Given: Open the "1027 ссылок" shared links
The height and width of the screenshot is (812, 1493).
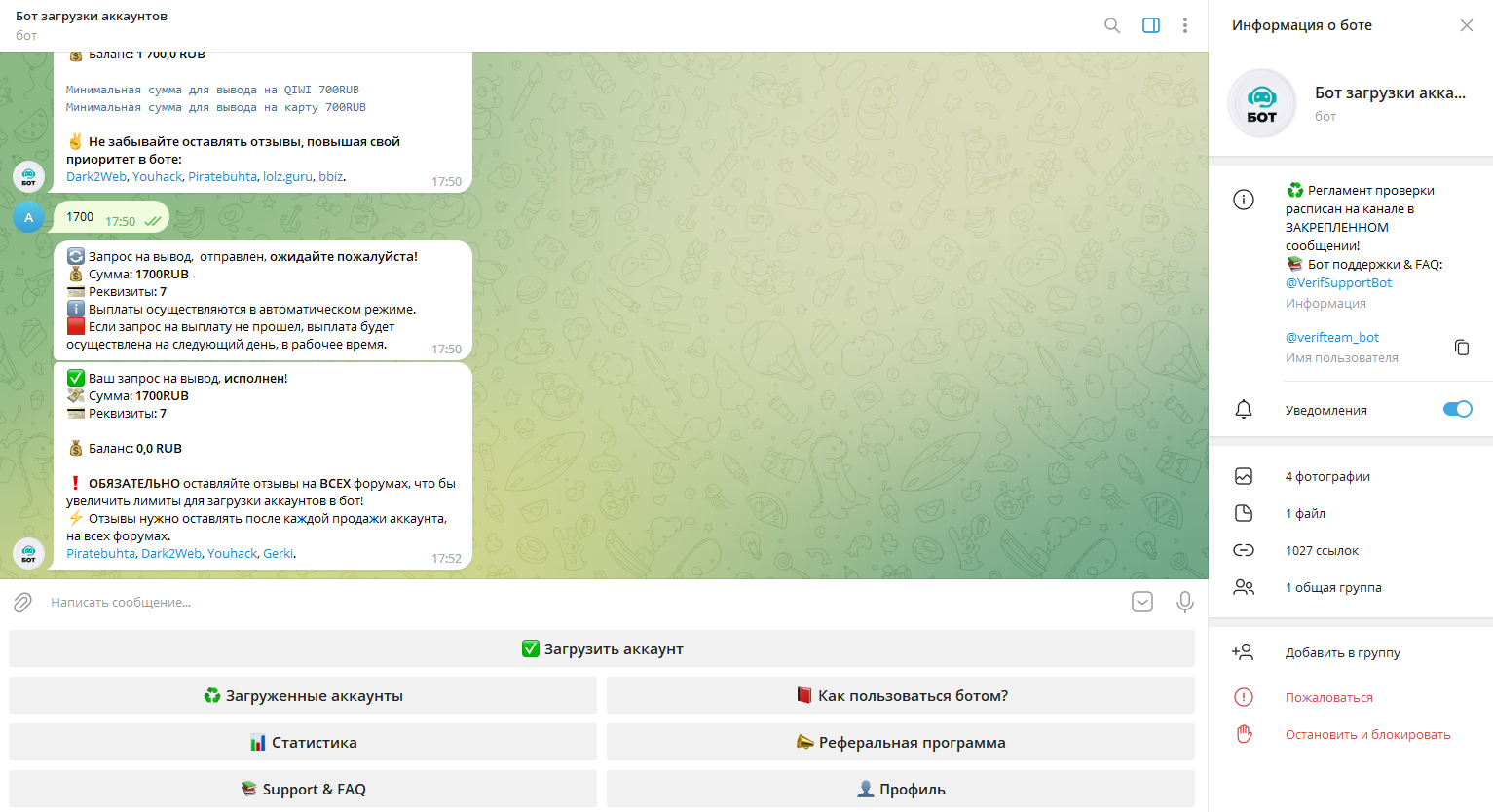Looking at the screenshot, I should click(x=1322, y=551).
